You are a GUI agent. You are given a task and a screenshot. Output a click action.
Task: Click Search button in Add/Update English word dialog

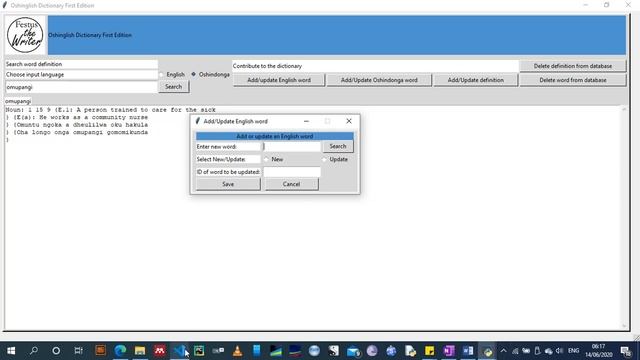click(x=338, y=146)
